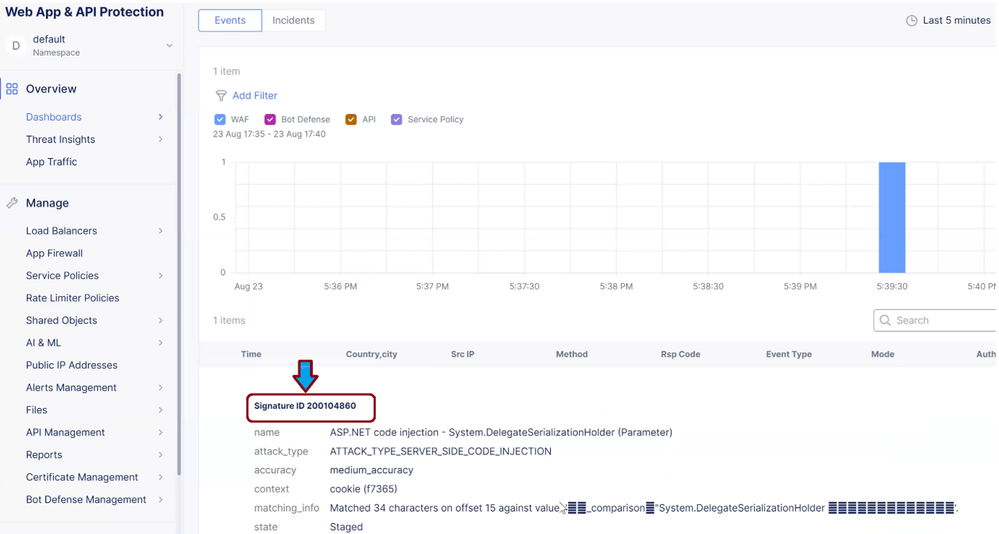The image size is (999, 534).
Task: Click the Manage wrench icon
Action: [x=12, y=203]
